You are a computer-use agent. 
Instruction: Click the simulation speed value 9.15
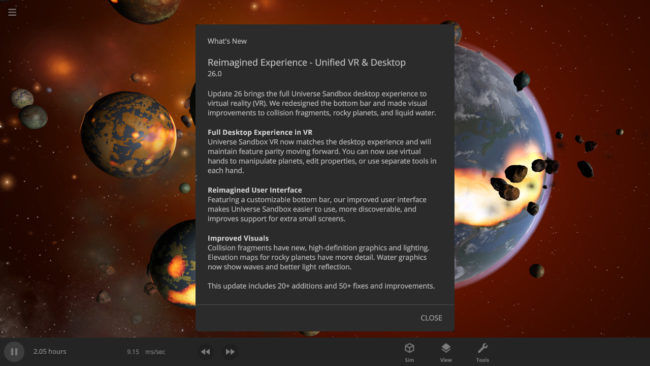click(133, 352)
